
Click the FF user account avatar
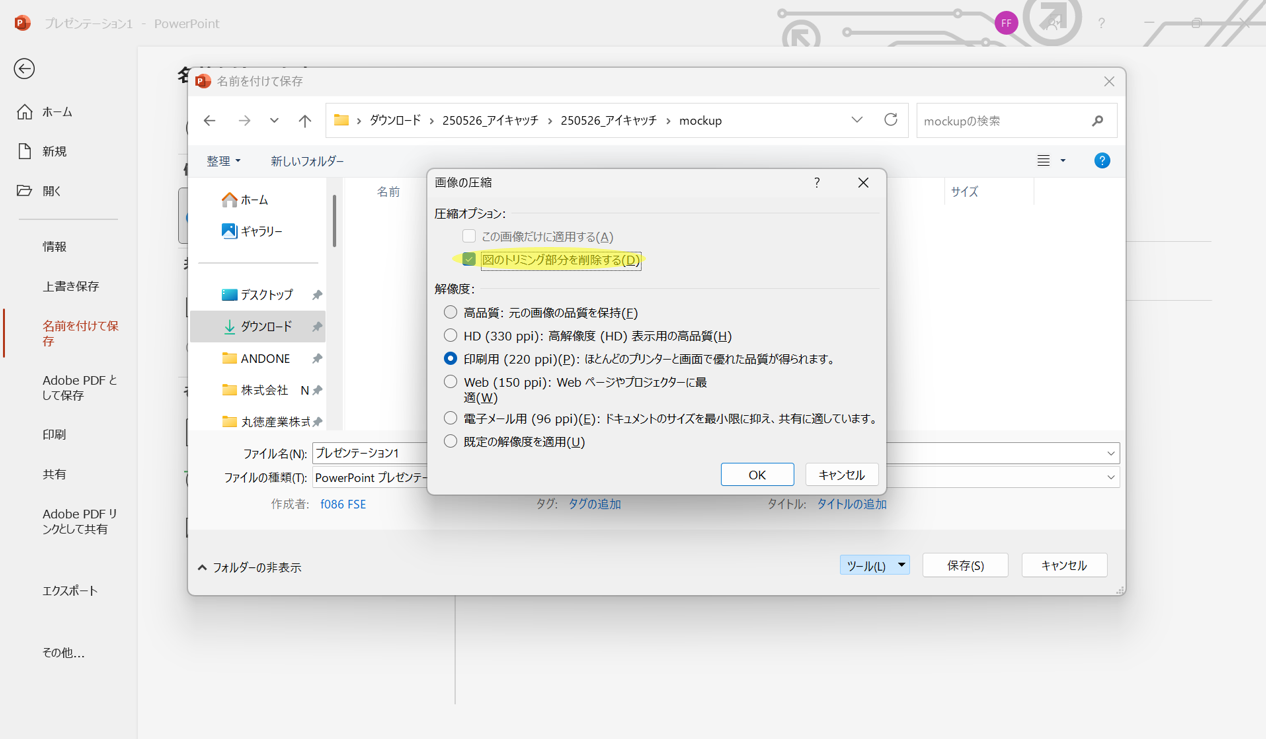(x=1006, y=23)
